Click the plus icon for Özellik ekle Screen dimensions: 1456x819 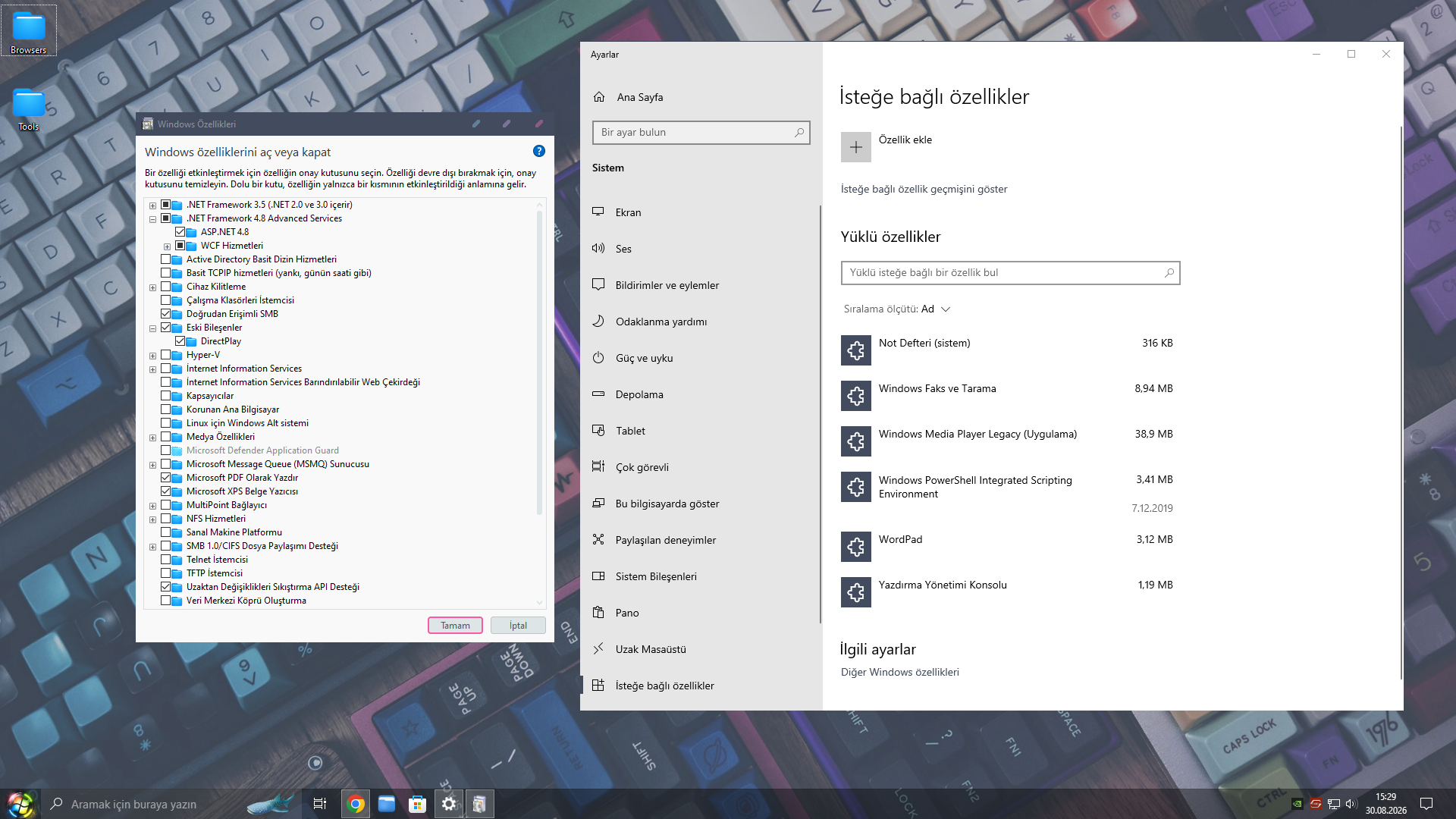click(856, 147)
